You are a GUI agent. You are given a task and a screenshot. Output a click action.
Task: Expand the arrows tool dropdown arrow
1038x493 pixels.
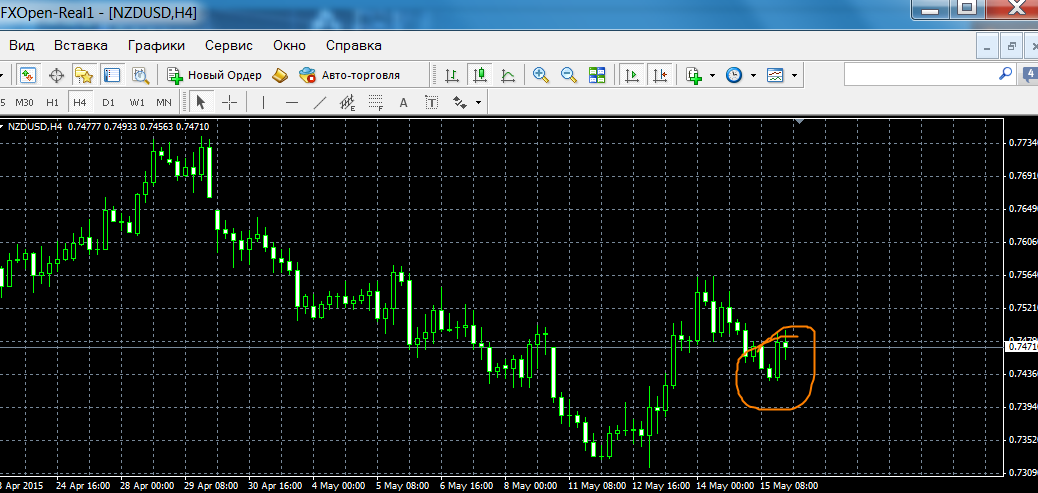pos(478,103)
